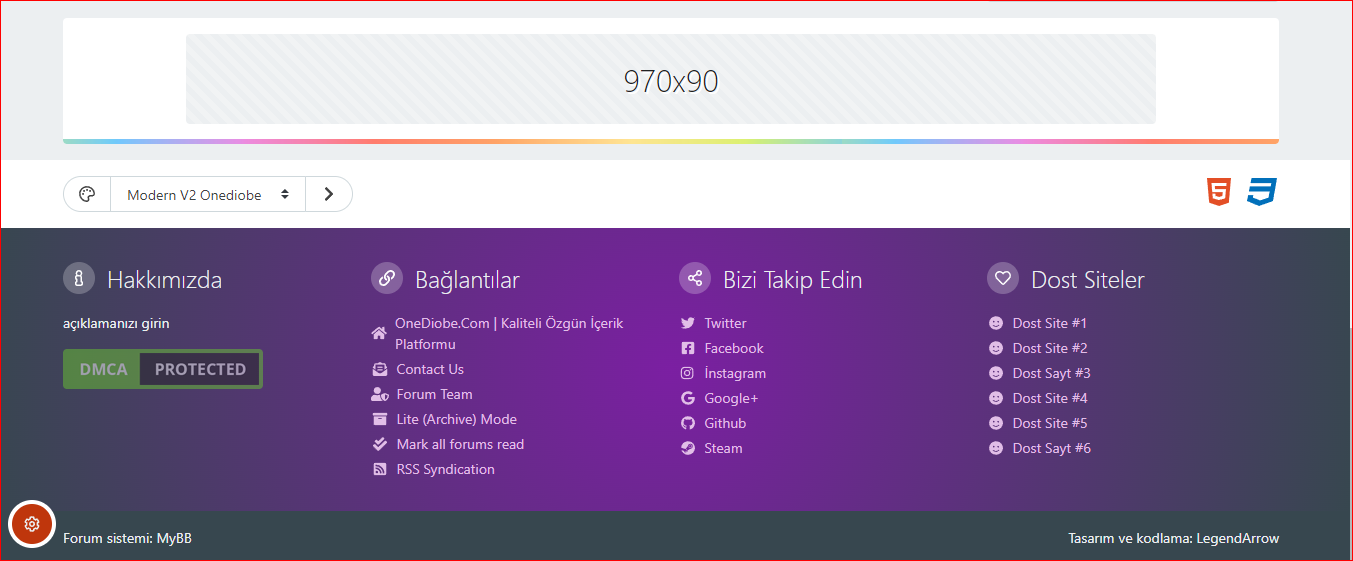This screenshot has width=1353, height=561.
Task: Open the Twitter link
Action: coord(725,323)
